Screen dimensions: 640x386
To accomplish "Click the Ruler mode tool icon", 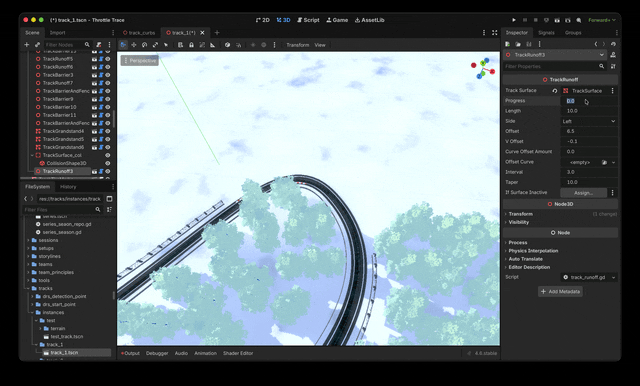I will click(x=213, y=45).
